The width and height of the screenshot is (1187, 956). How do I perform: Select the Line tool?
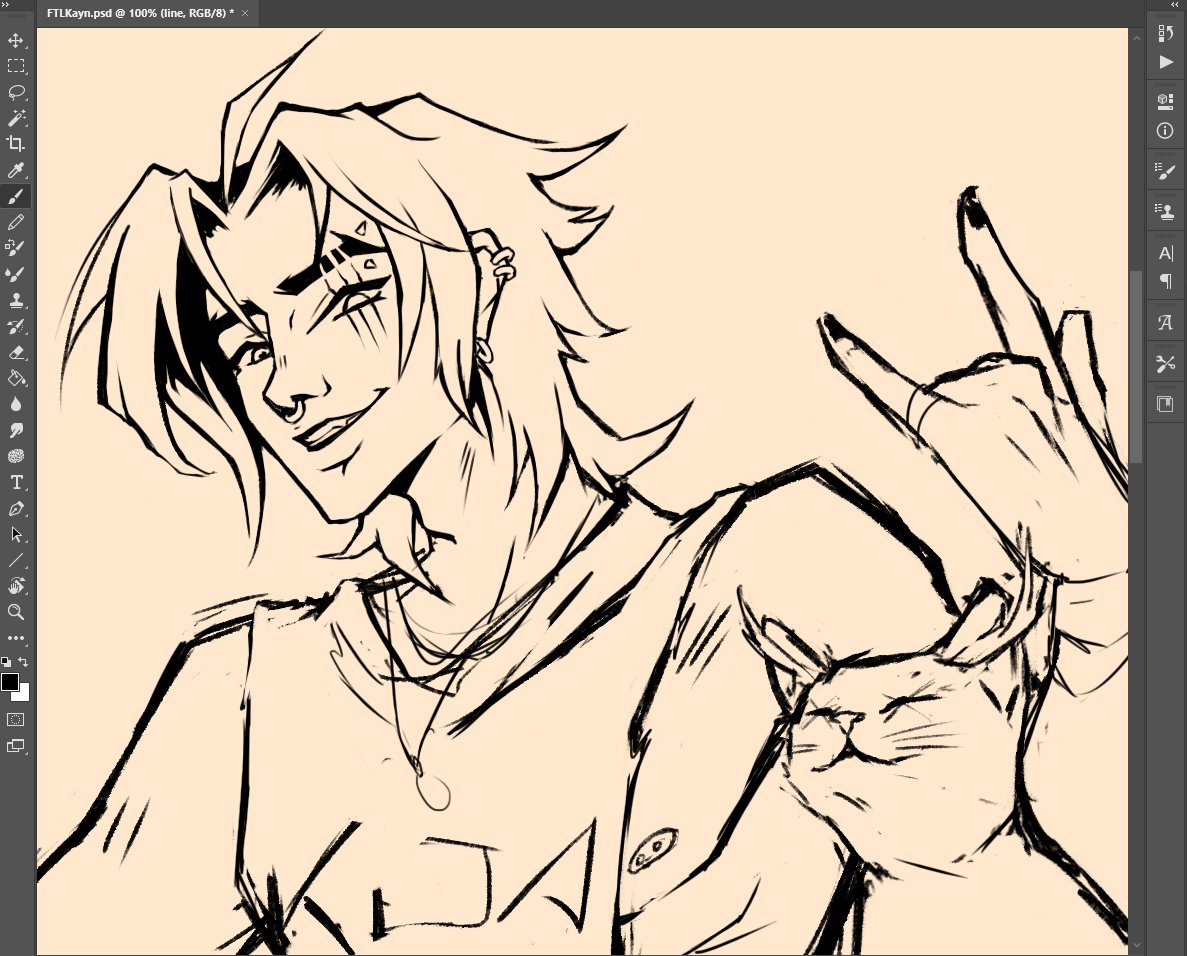click(x=16, y=561)
